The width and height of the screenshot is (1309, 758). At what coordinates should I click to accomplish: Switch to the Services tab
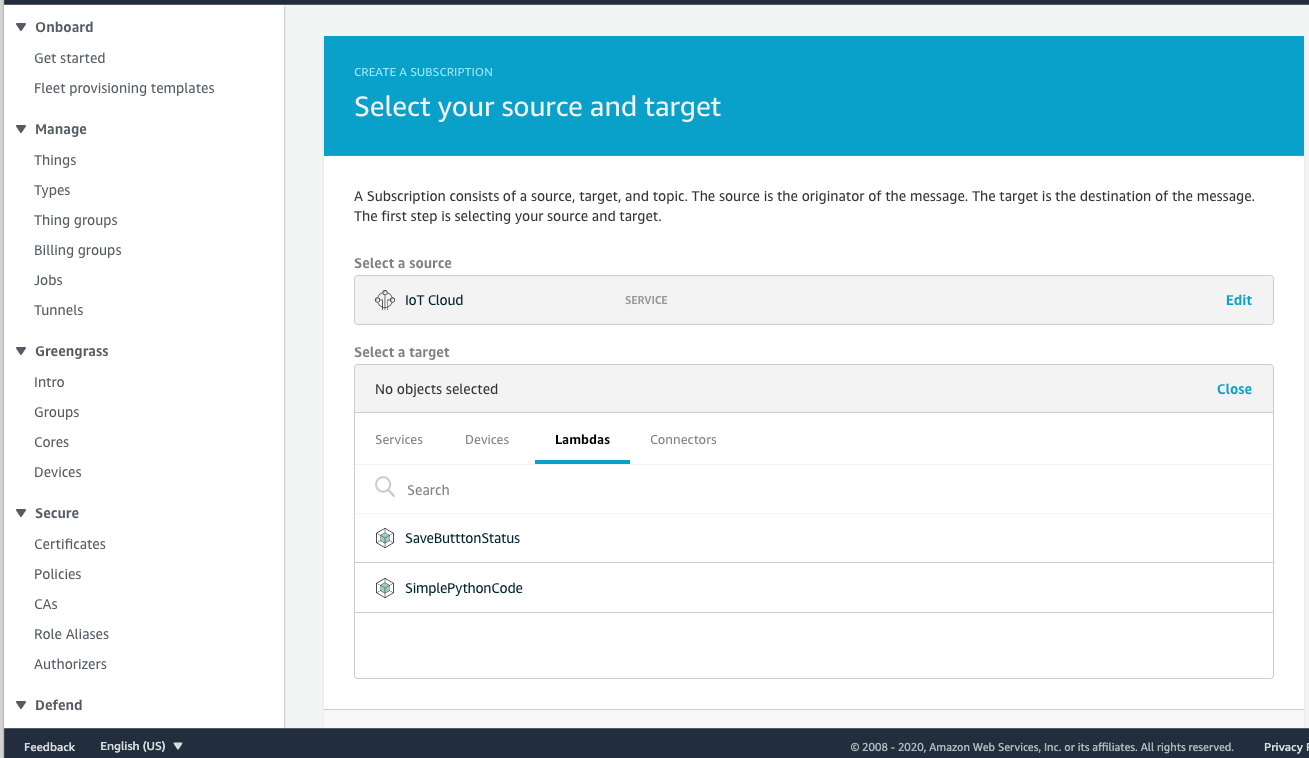tap(399, 439)
